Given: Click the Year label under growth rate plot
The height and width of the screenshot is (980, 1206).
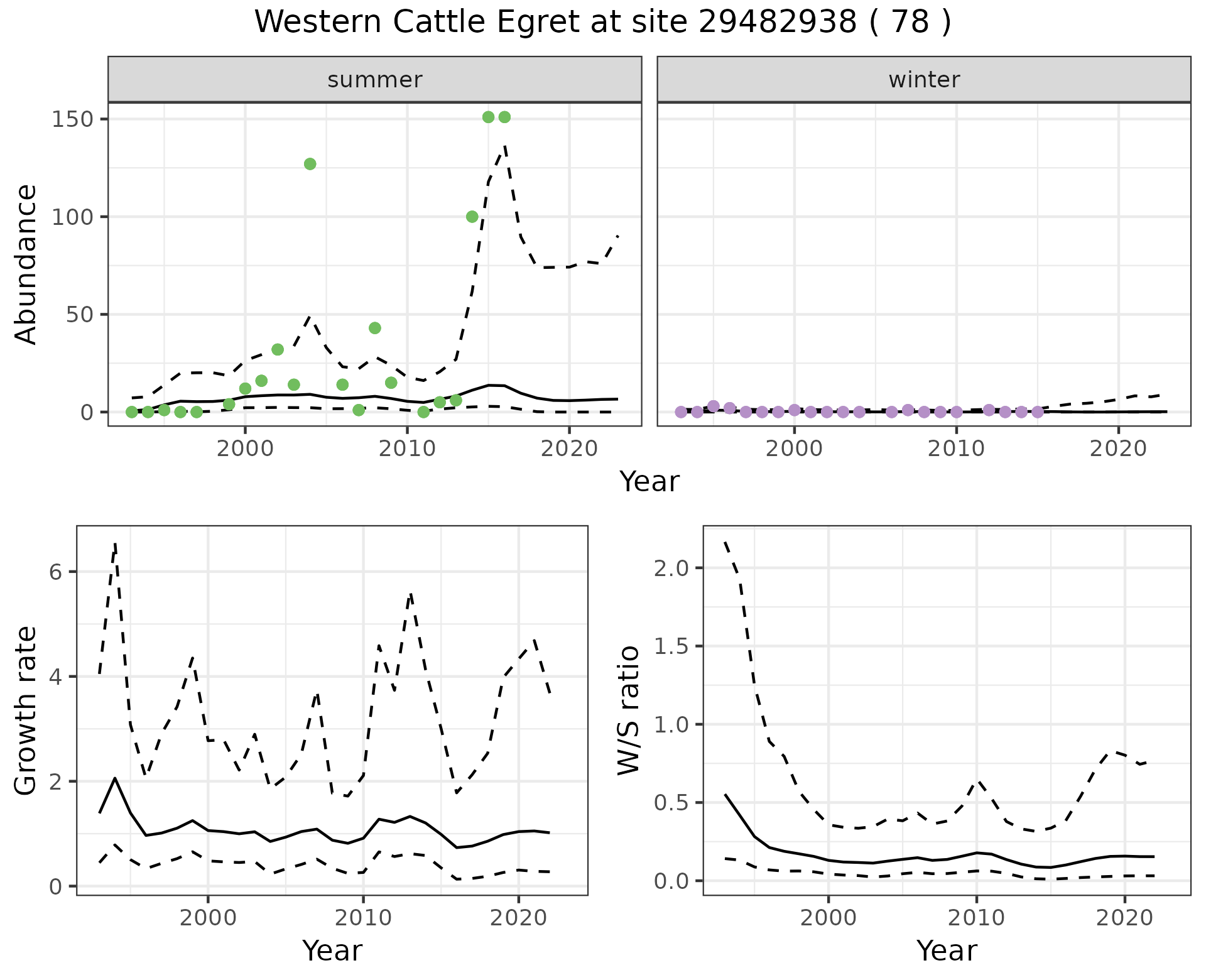Looking at the screenshot, I should [332, 950].
